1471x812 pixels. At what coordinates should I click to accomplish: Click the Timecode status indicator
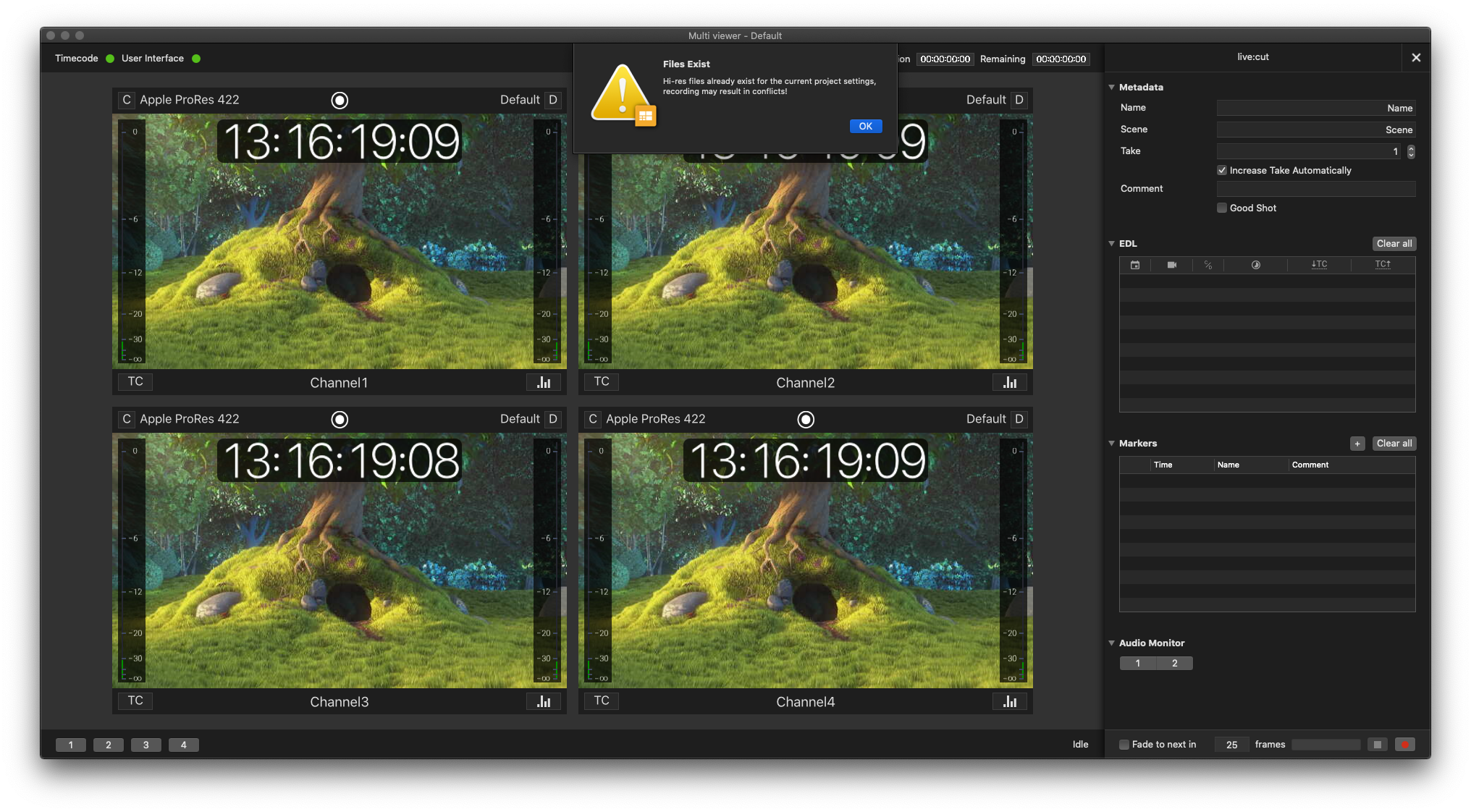110,59
